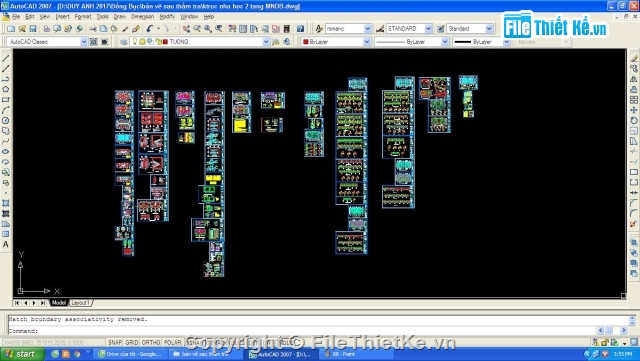Screen dimensions: 640x361
Task: Open the Format menu
Action: [x=83, y=17]
